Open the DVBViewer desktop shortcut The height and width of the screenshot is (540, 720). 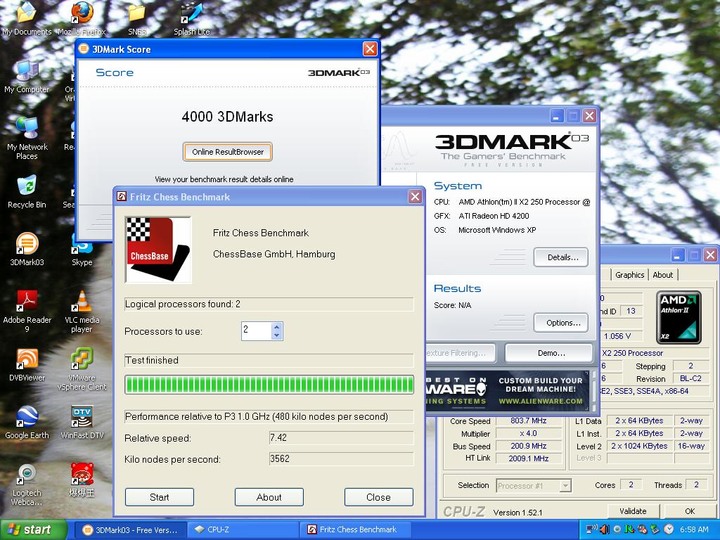click(x=27, y=365)
